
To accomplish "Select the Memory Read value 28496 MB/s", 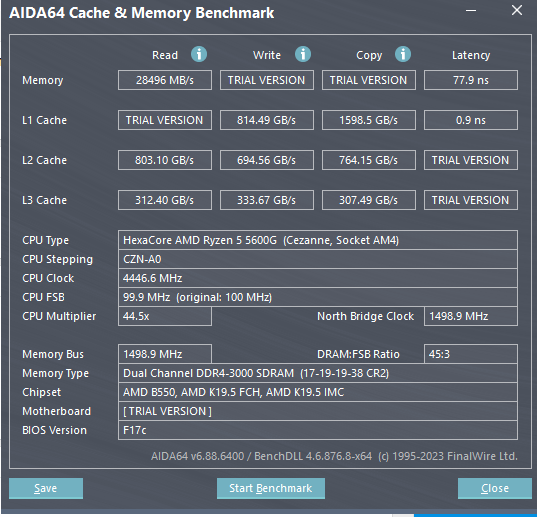I will (x=165, y=80).
